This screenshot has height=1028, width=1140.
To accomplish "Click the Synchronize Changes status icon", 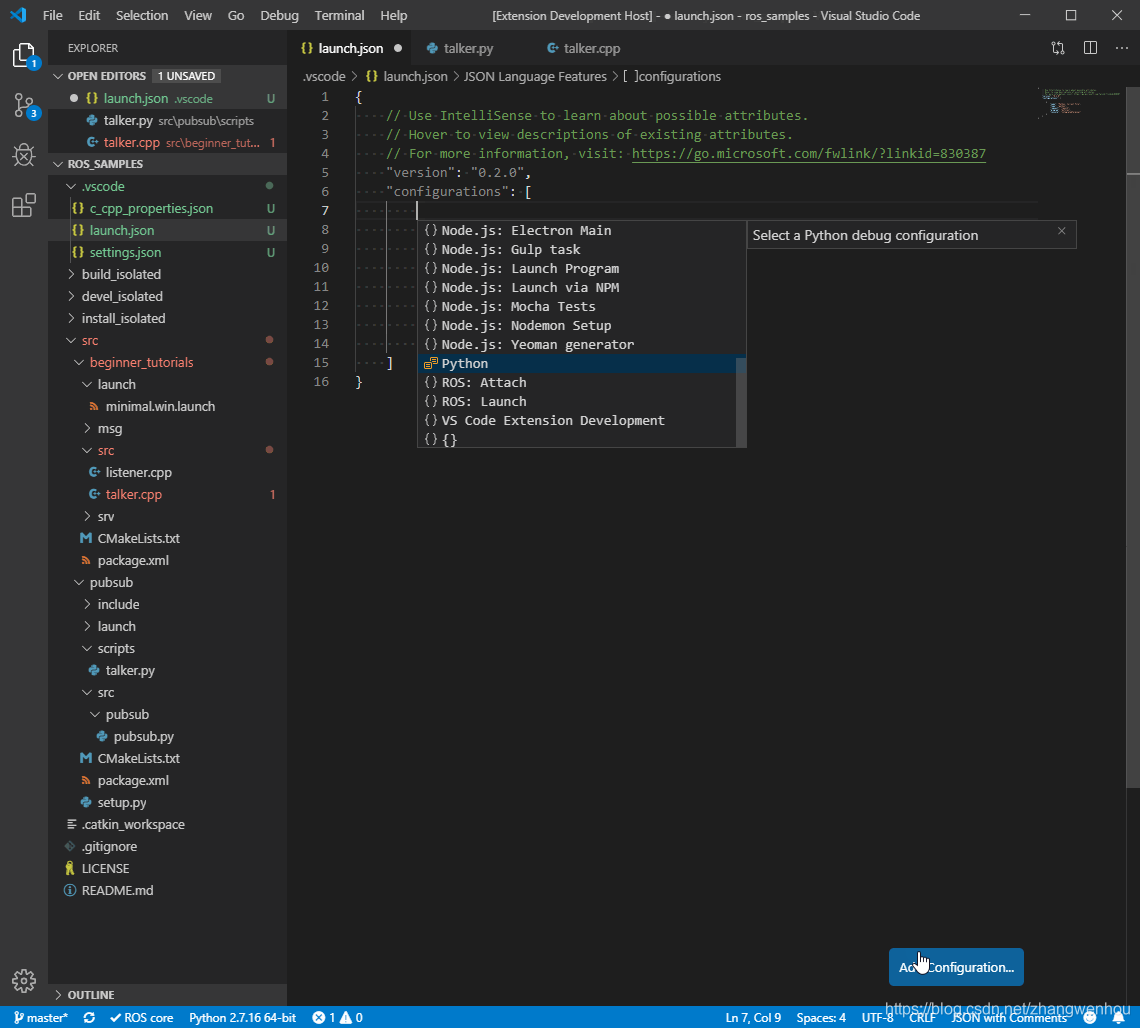I will (x=89, y=1018).
